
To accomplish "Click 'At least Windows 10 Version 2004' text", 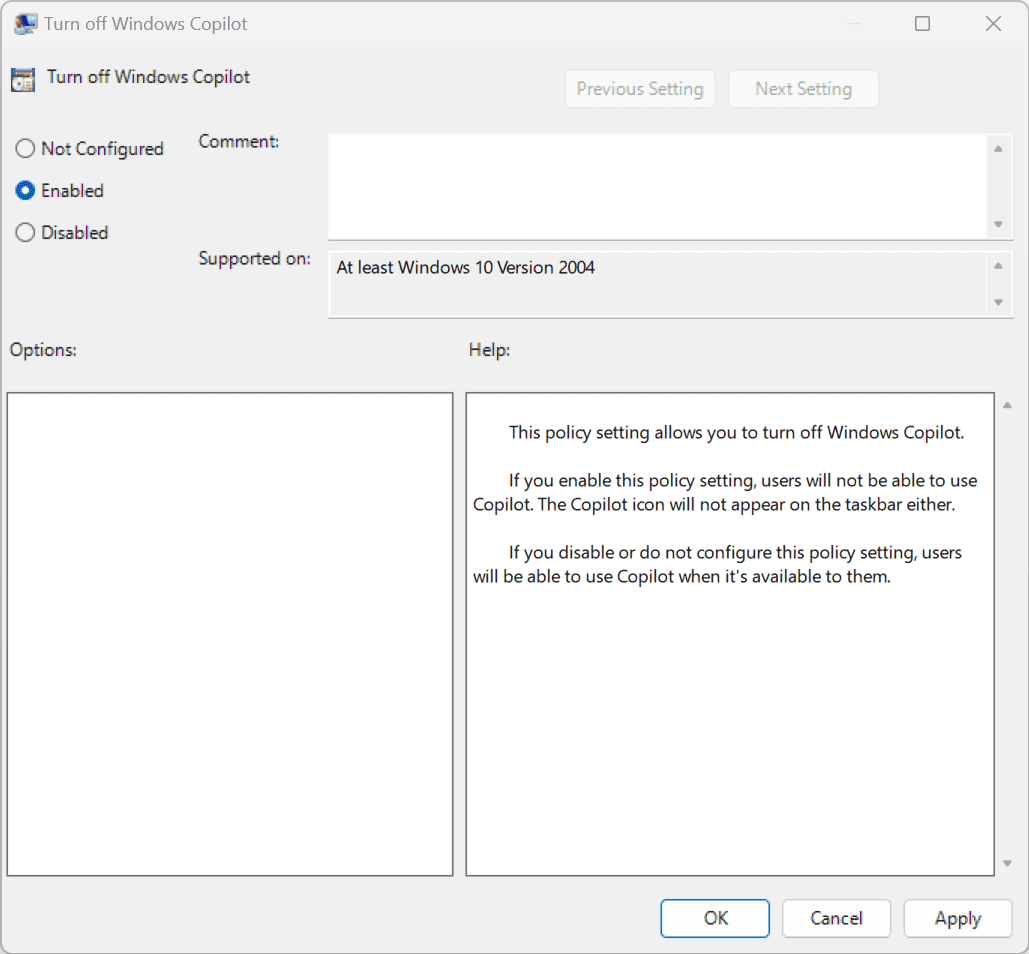I will tap(465, 268).
